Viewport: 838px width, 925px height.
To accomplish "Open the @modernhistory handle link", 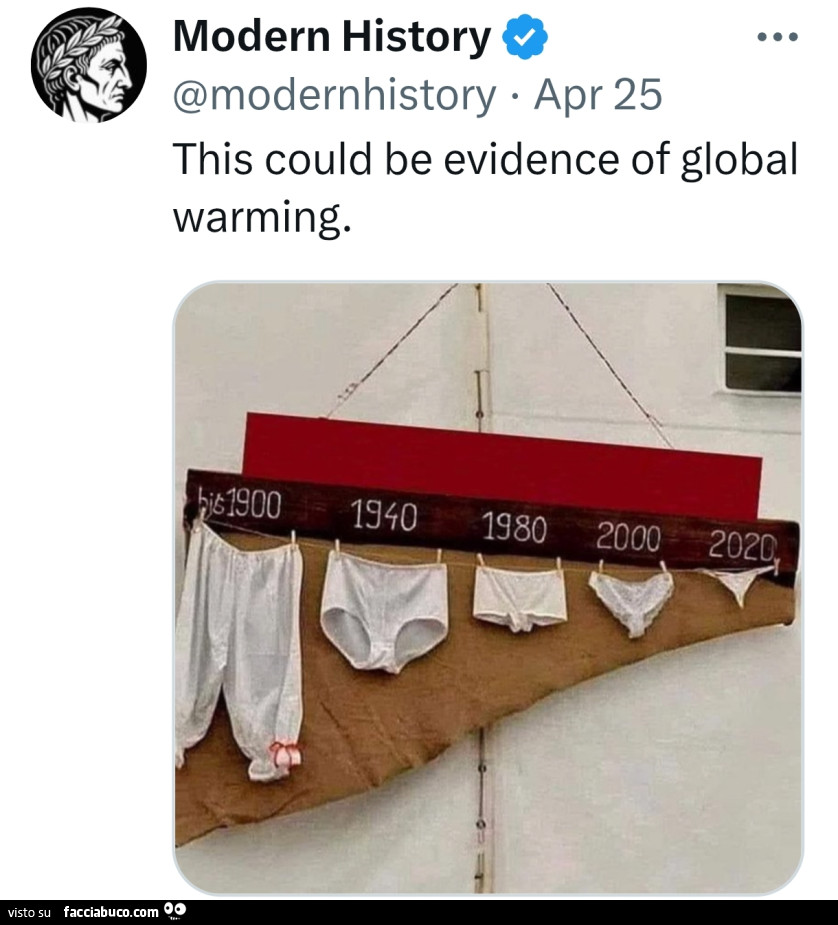I will pyautogui.click(x=334, y=95).
